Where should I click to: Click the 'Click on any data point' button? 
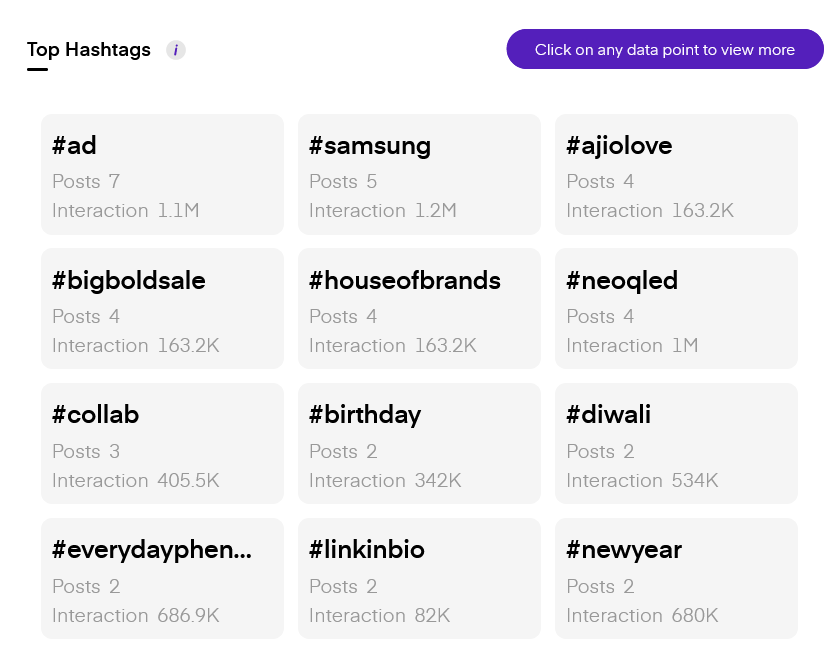[x=665, y=49]
